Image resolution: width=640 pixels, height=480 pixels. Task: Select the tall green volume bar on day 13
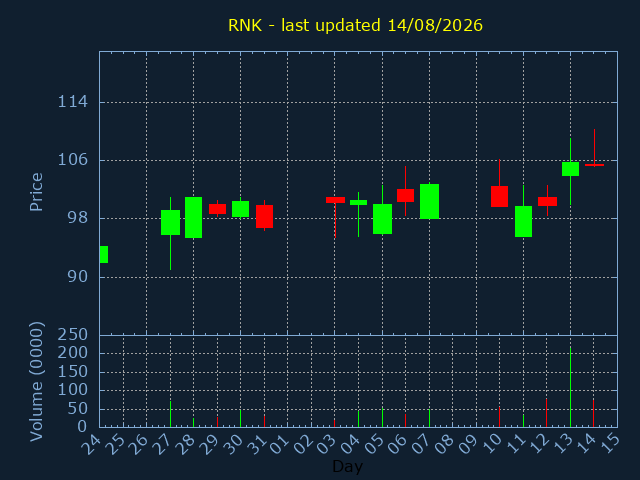coord(570,387)
